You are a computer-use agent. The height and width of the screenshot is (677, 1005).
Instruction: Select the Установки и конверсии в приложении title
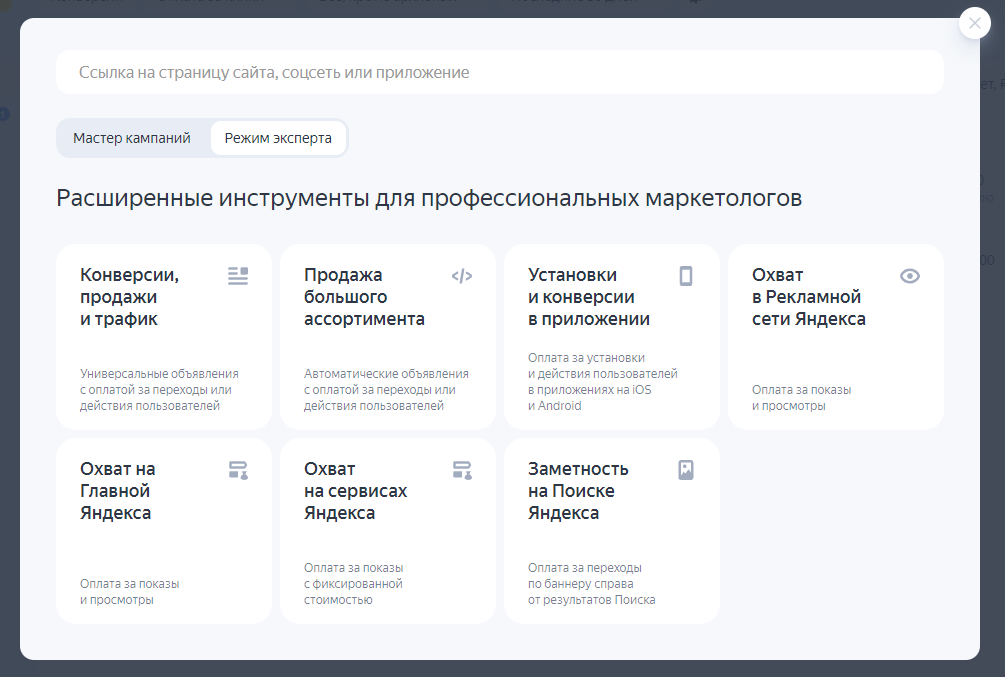[589, 297]
